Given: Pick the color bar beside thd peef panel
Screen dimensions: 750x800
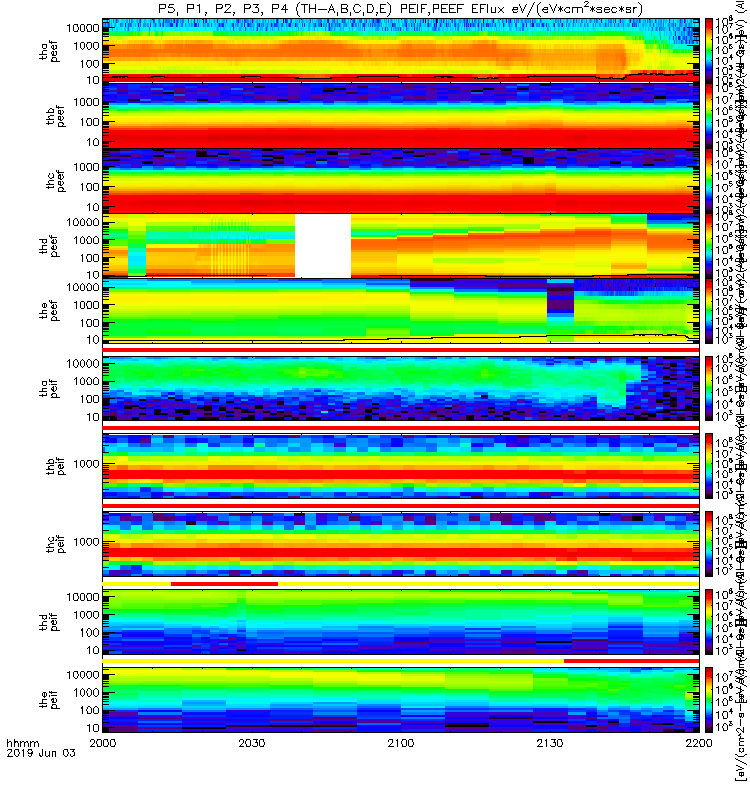Looking at the screenshot, I should coord(709,246).
